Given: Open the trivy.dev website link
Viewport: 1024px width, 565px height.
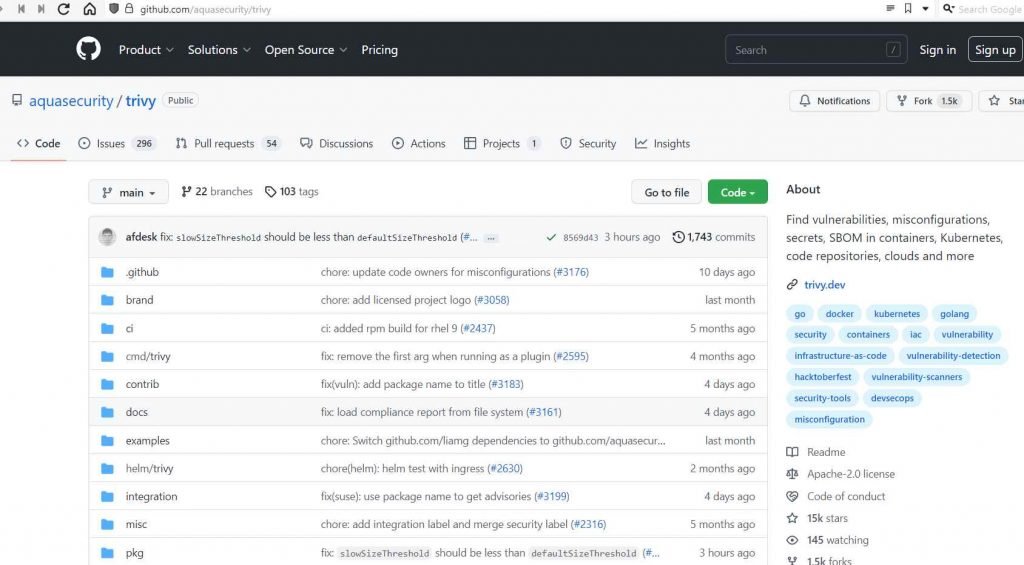Looking at the screenshot, I should click(x=824, y=285).
